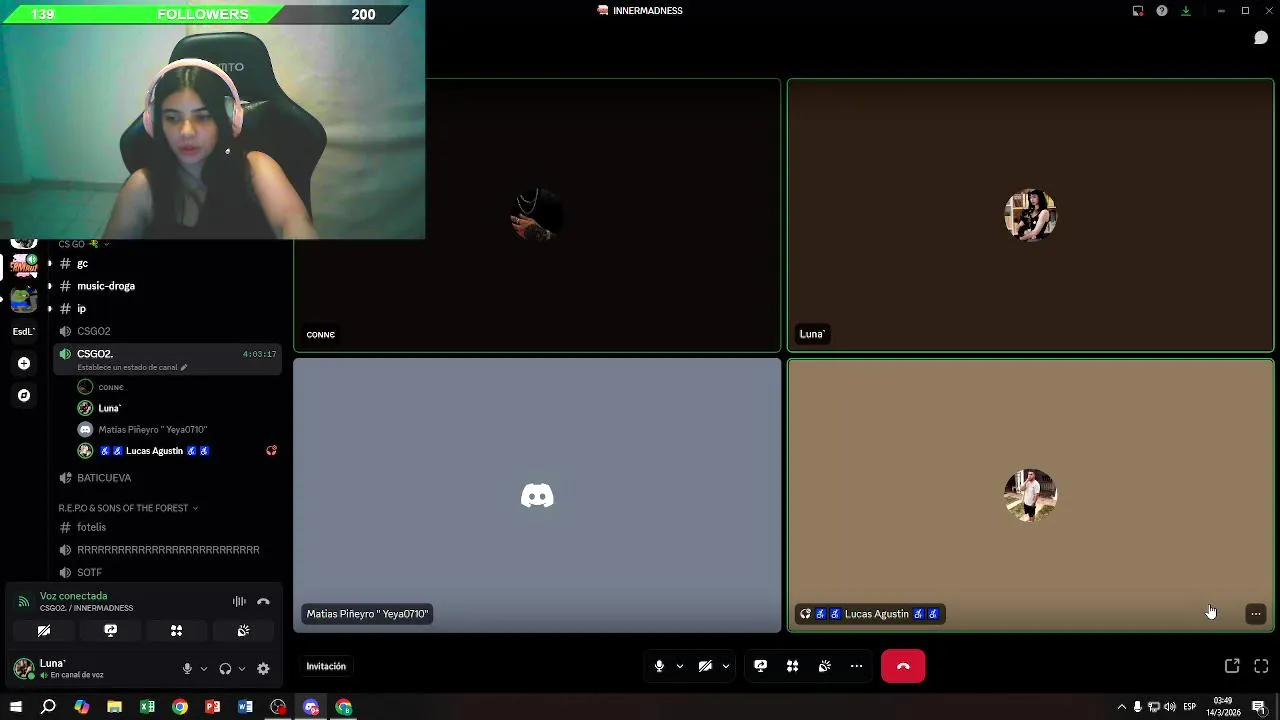Open the EsdL` server
The width and height of the screenshot is (1280, 720).
coord(24,331)
